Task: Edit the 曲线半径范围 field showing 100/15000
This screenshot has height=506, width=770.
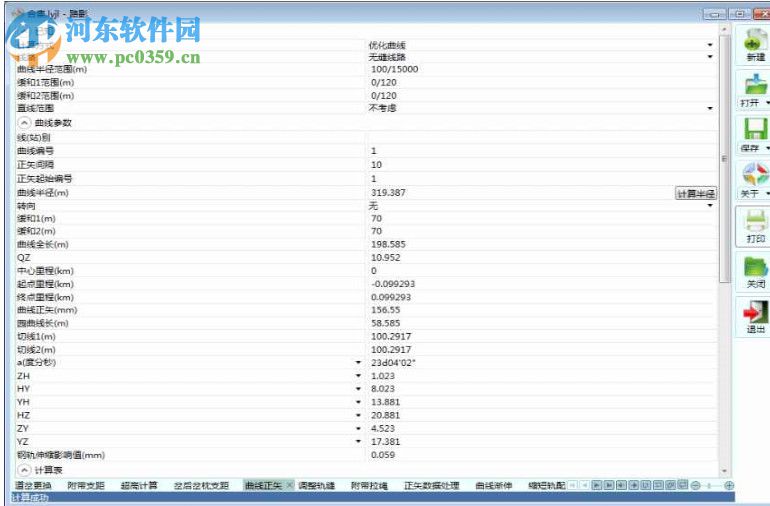Action: coord(541,69)
